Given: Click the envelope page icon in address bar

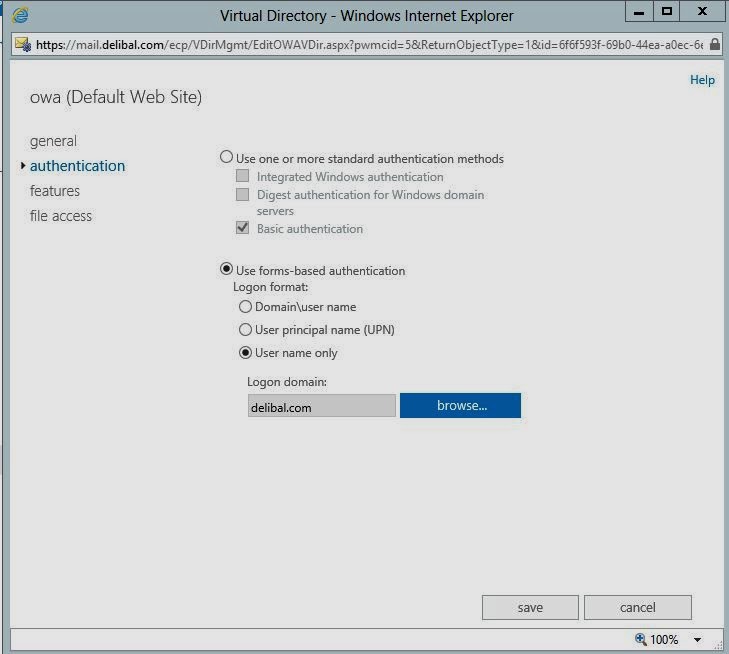Looking at the screenshot, I should (x=23, y=45).
